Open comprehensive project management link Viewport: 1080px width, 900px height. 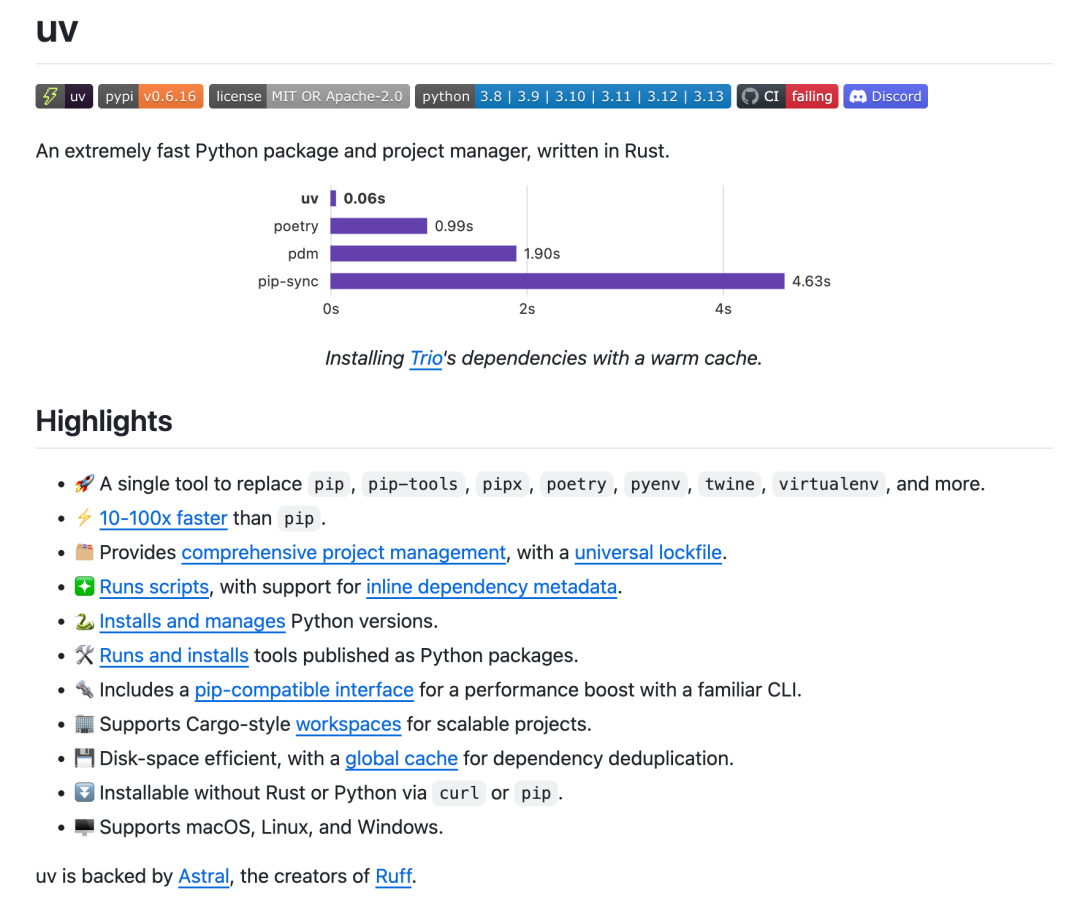tap(343, 552)
